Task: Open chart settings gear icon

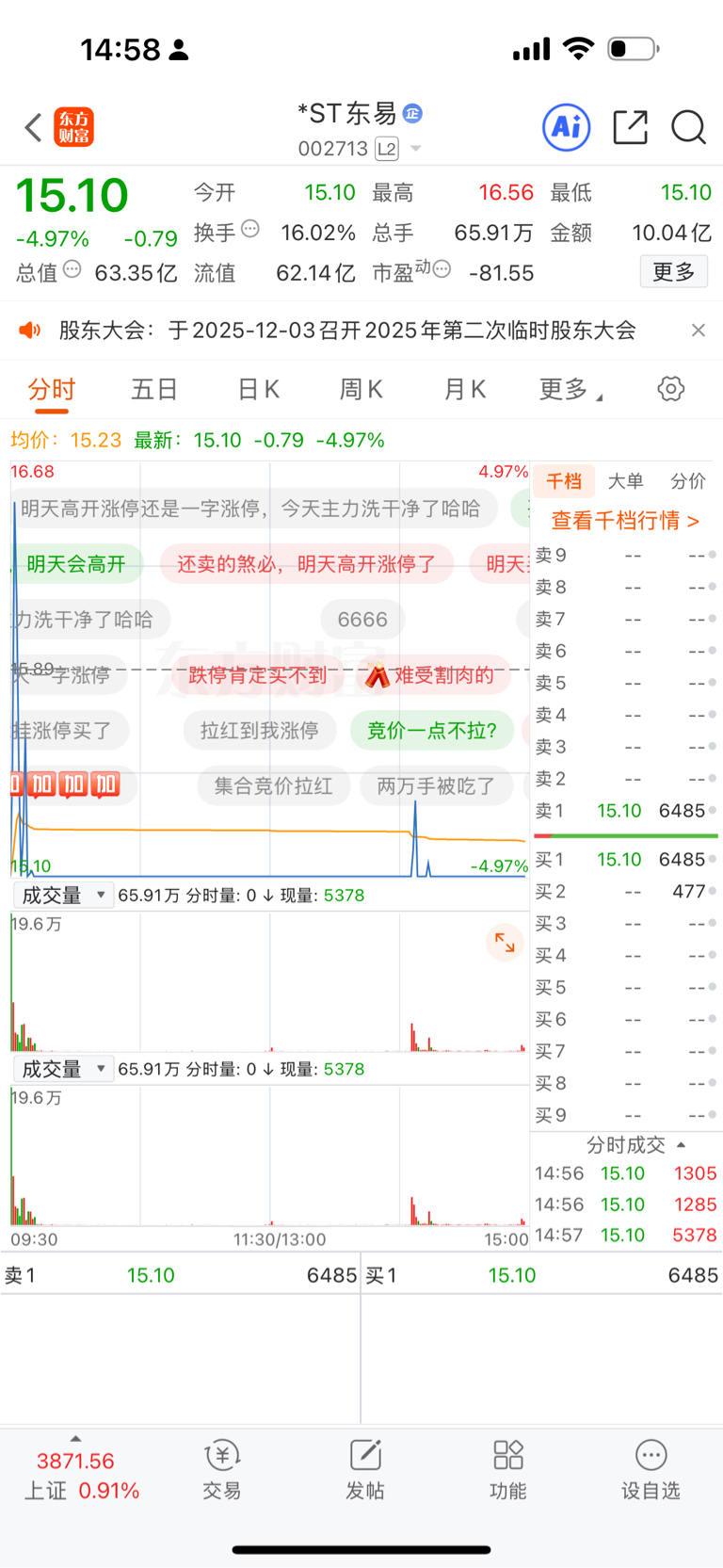Action: tap(671, 388)
